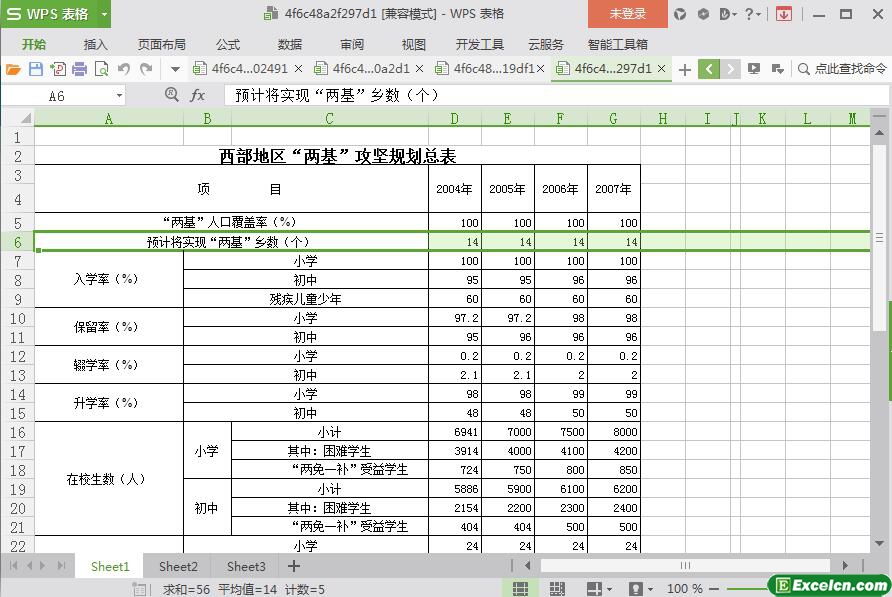
Task: Switch to the Sheet2 worksheet tab
Action: pos(178,566)
